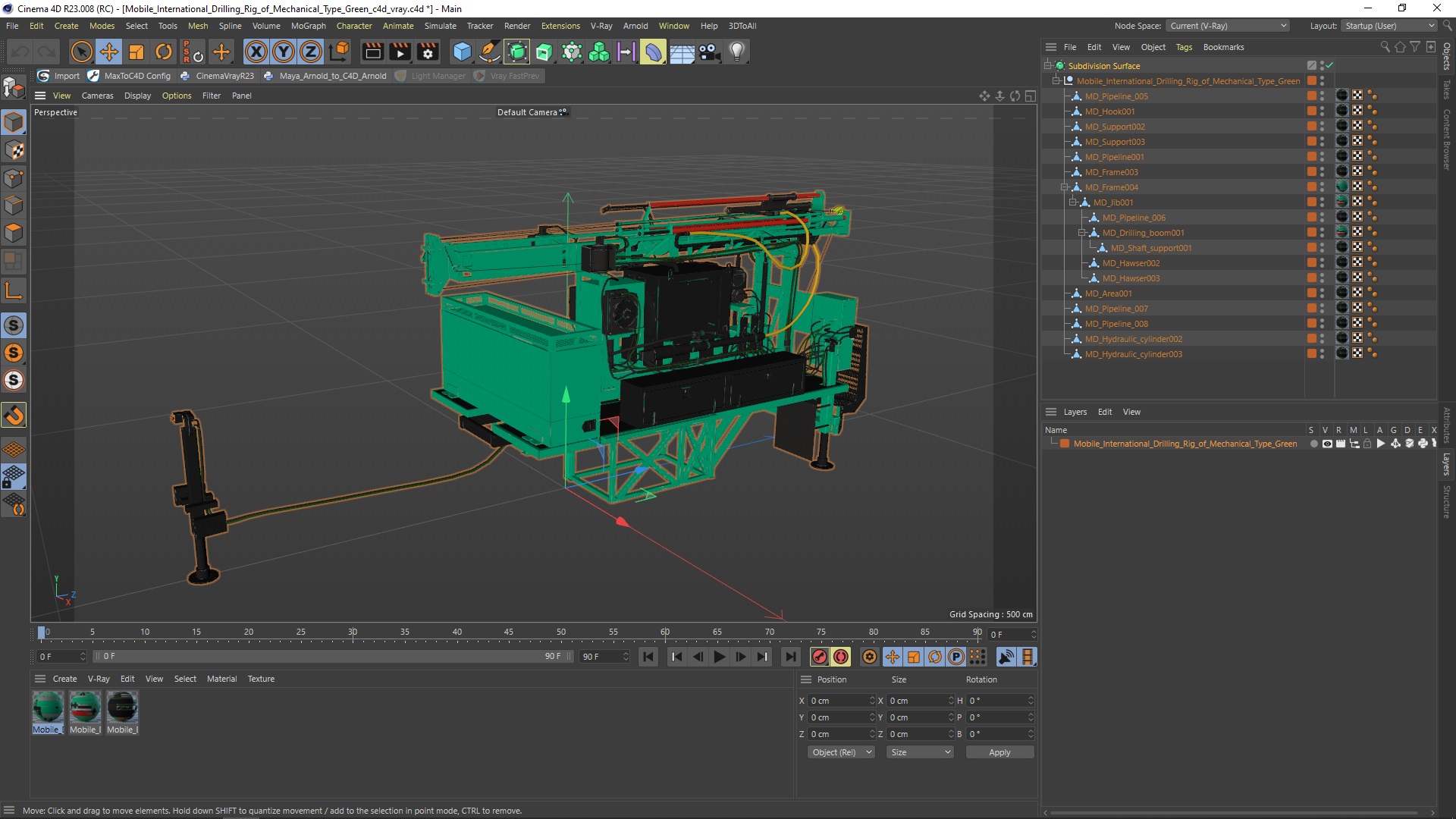Toggle Z-axis lock
The width and height of the screenshot is (1456, 819).
311,52
